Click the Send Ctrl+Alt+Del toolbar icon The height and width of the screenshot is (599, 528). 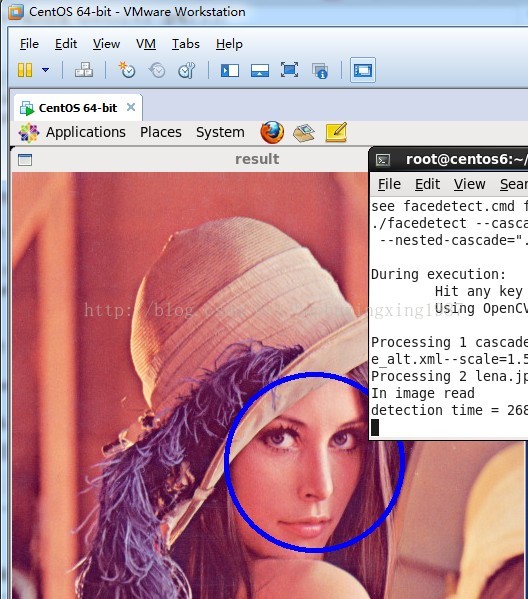pyautogui.click(x=84, y=70)
